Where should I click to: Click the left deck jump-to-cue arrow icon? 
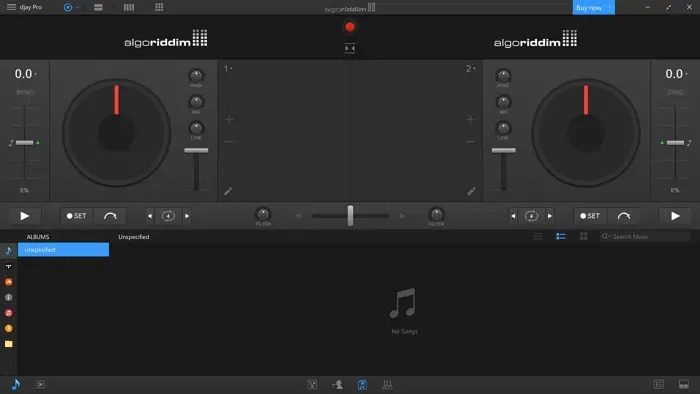coord(110,216)
